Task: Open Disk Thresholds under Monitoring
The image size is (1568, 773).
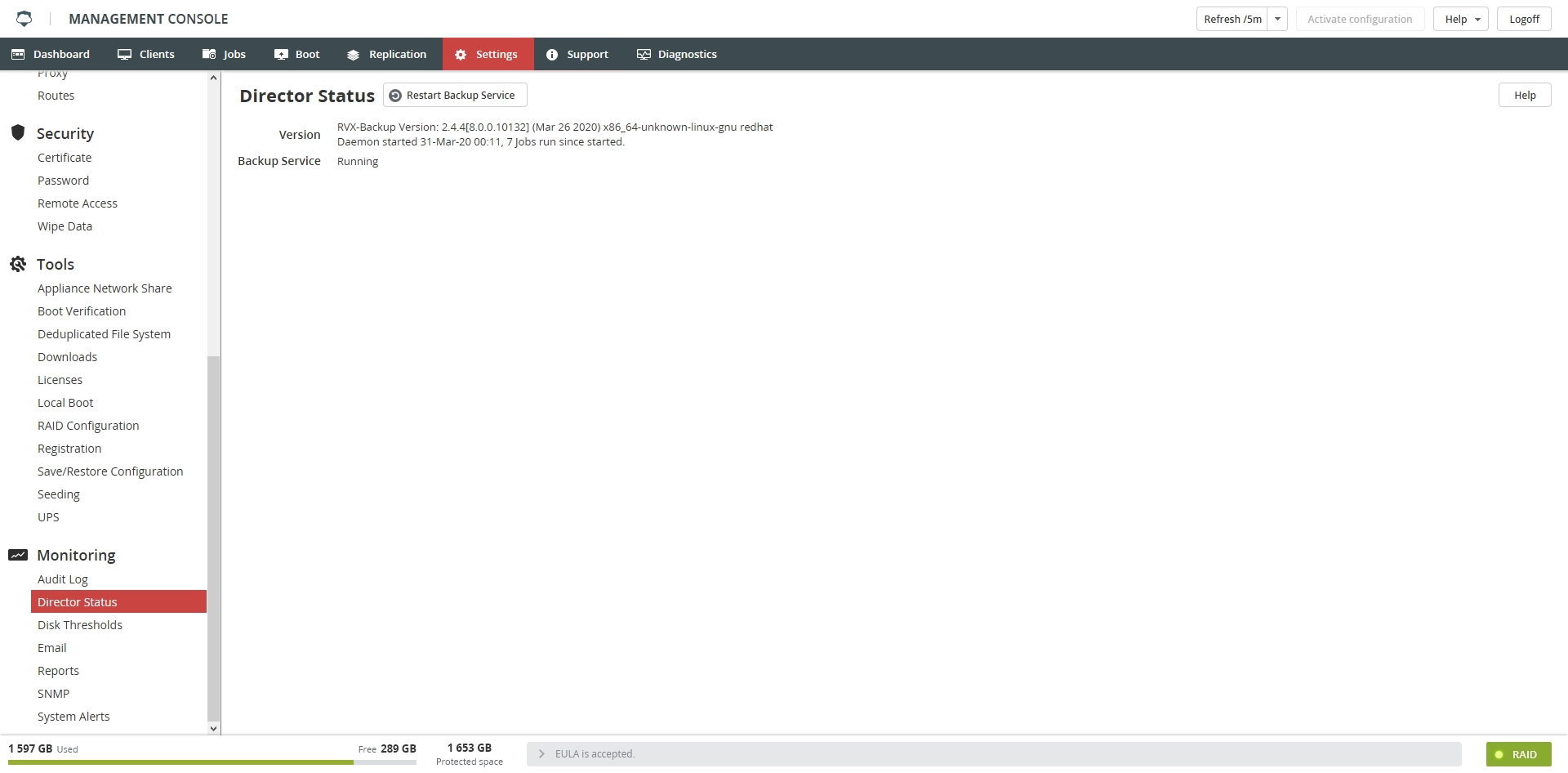Action: tap(80, 625)
